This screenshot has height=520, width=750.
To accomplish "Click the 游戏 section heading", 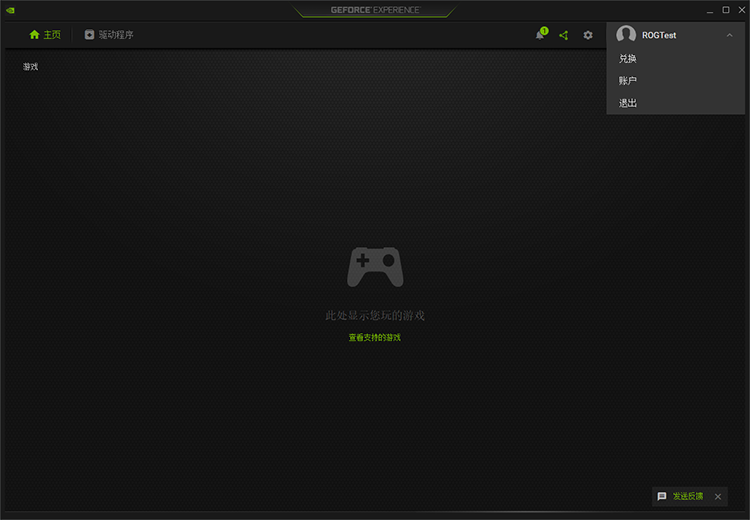I will coord(31,66).
